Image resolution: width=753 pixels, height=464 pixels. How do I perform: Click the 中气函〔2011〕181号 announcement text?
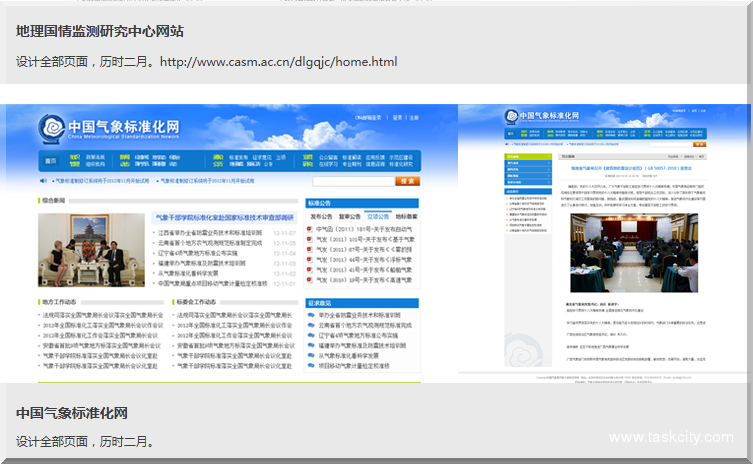(x=364, y=229)
